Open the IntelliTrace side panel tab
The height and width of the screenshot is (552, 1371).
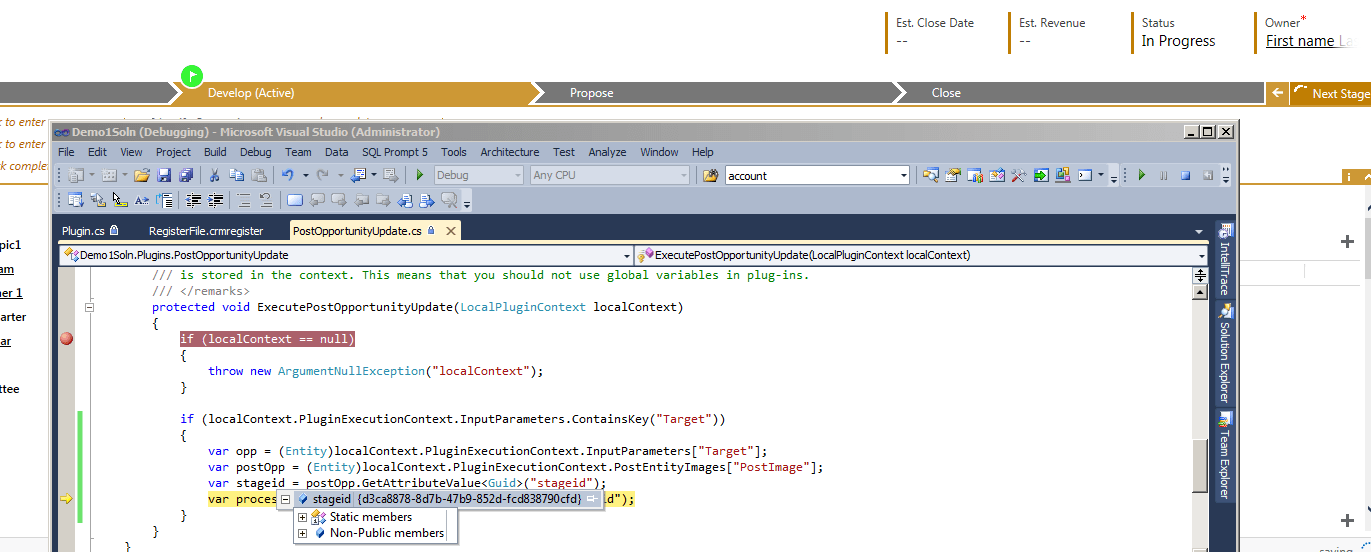[x=1226, y=260]
